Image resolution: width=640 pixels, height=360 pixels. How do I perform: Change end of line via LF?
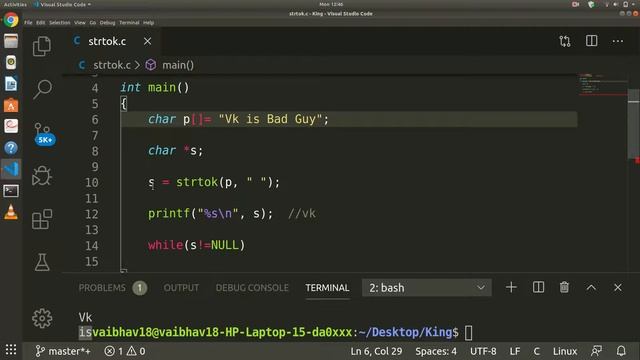click(x=515, y=351)
